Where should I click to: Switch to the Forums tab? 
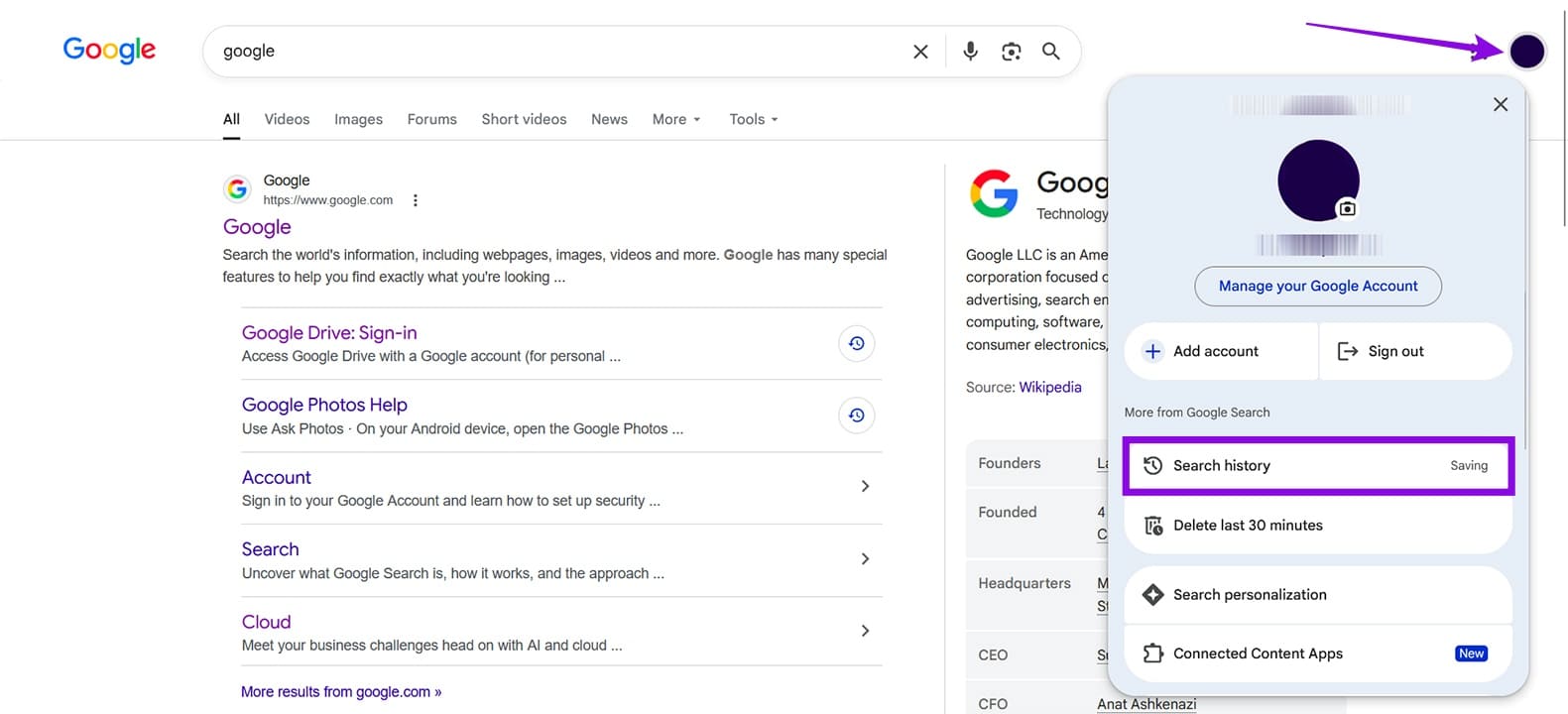(431, 119)
